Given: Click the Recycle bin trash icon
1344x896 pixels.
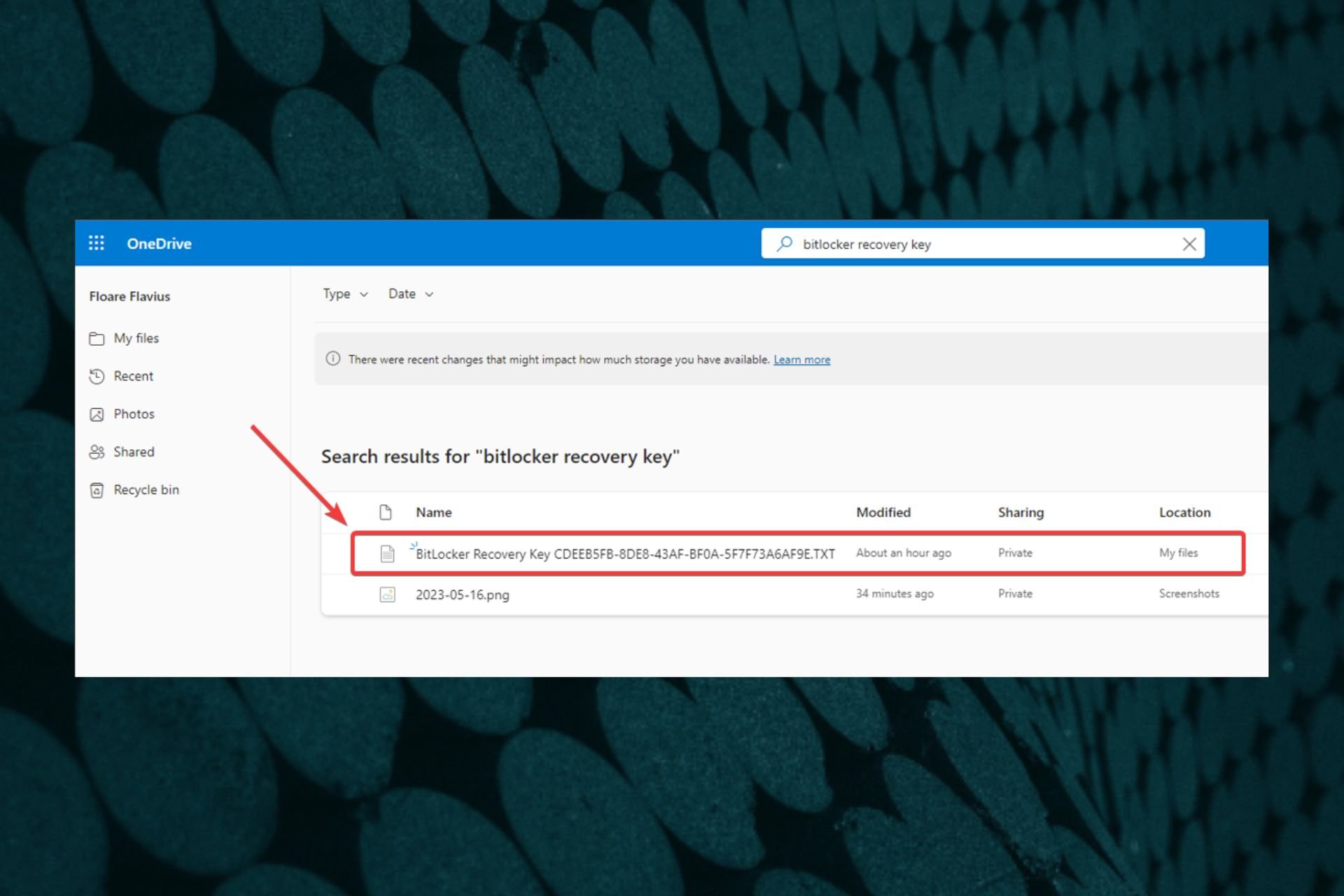Looking at the screenshot, I should pos(97,490).
